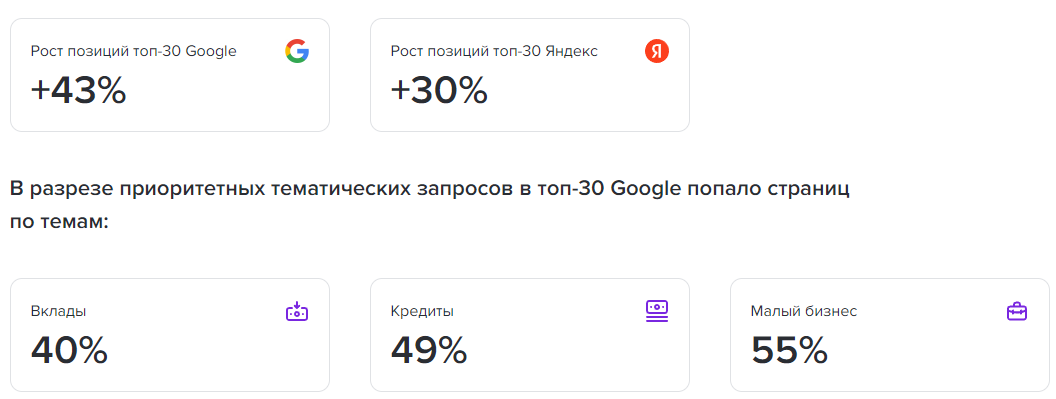Click the Вклады card title
Image resolution: width=1056 pixels, height=399 pixels.
pyautogui.click(x=59, y=311)
